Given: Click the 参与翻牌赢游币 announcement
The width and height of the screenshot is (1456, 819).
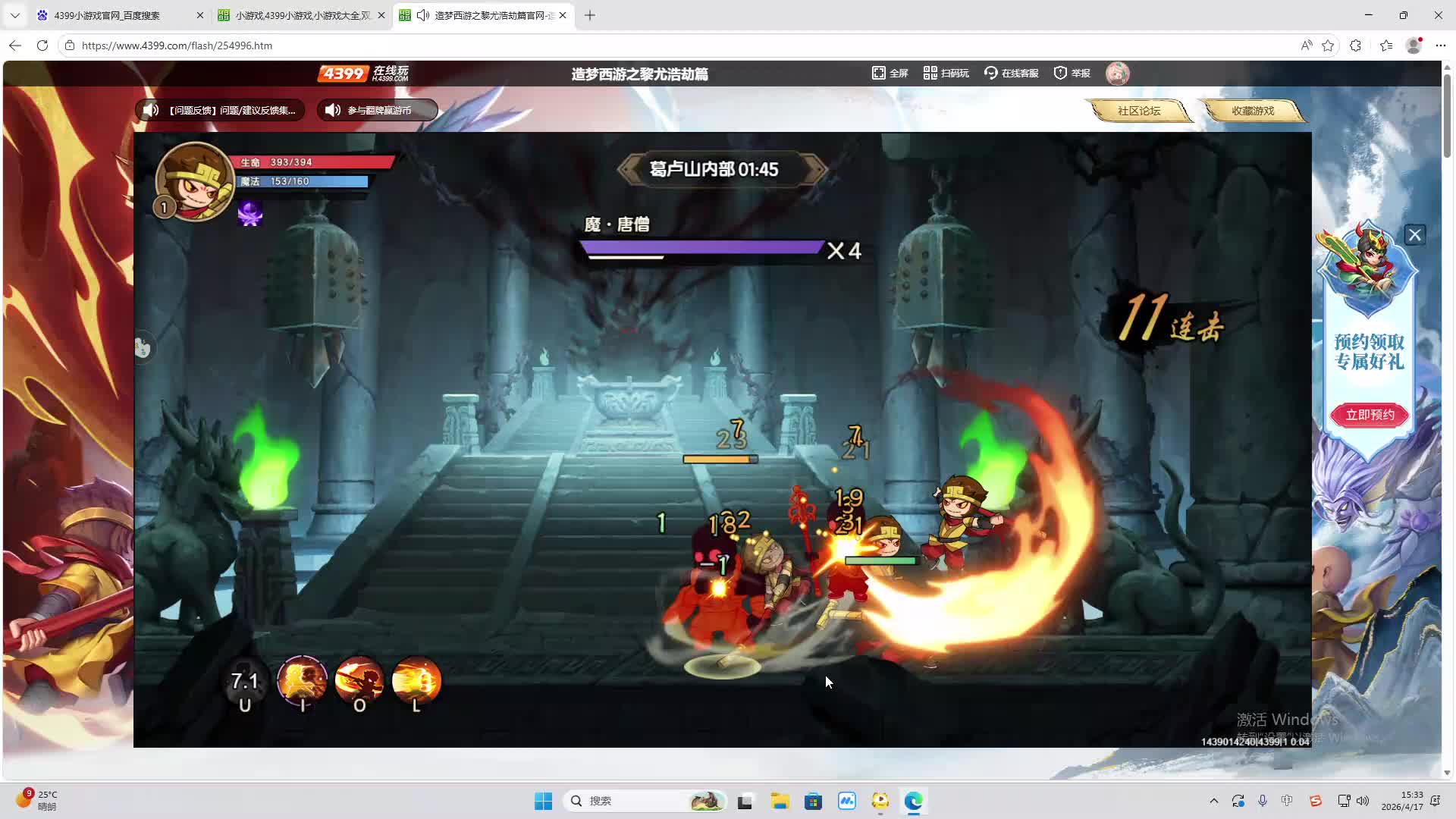Looking at the screenshot, I should pos(378,110).
